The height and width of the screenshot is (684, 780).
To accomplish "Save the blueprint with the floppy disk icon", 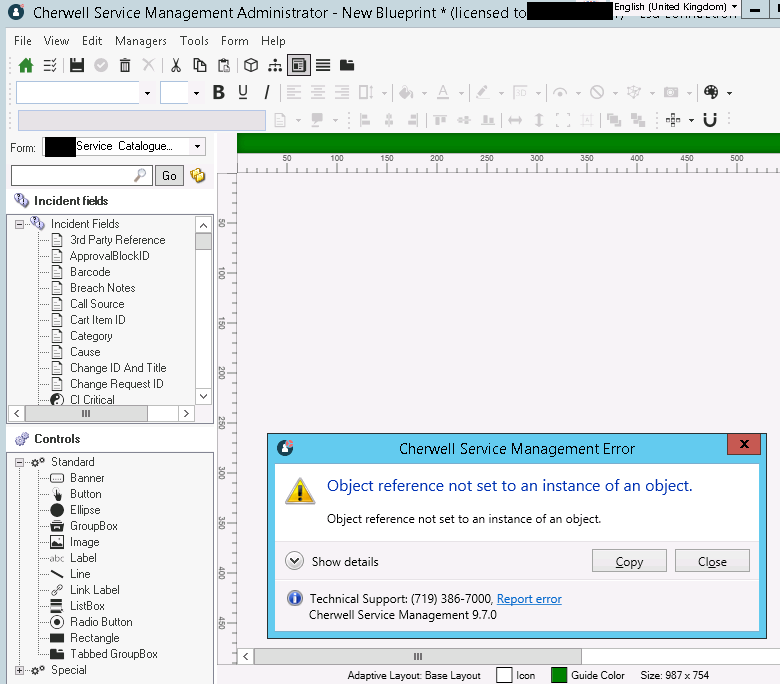I will click(77, 65).
